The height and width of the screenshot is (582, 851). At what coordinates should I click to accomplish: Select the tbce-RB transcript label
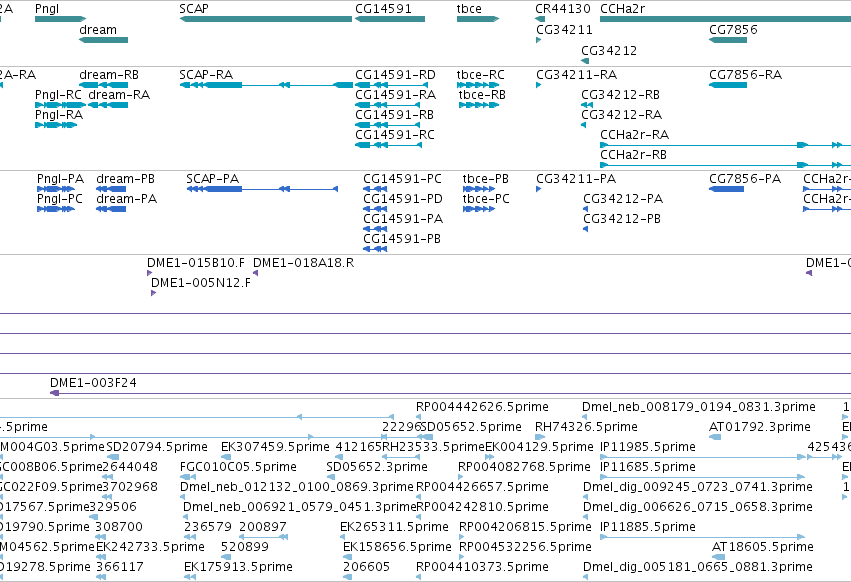tap(482, 95)
